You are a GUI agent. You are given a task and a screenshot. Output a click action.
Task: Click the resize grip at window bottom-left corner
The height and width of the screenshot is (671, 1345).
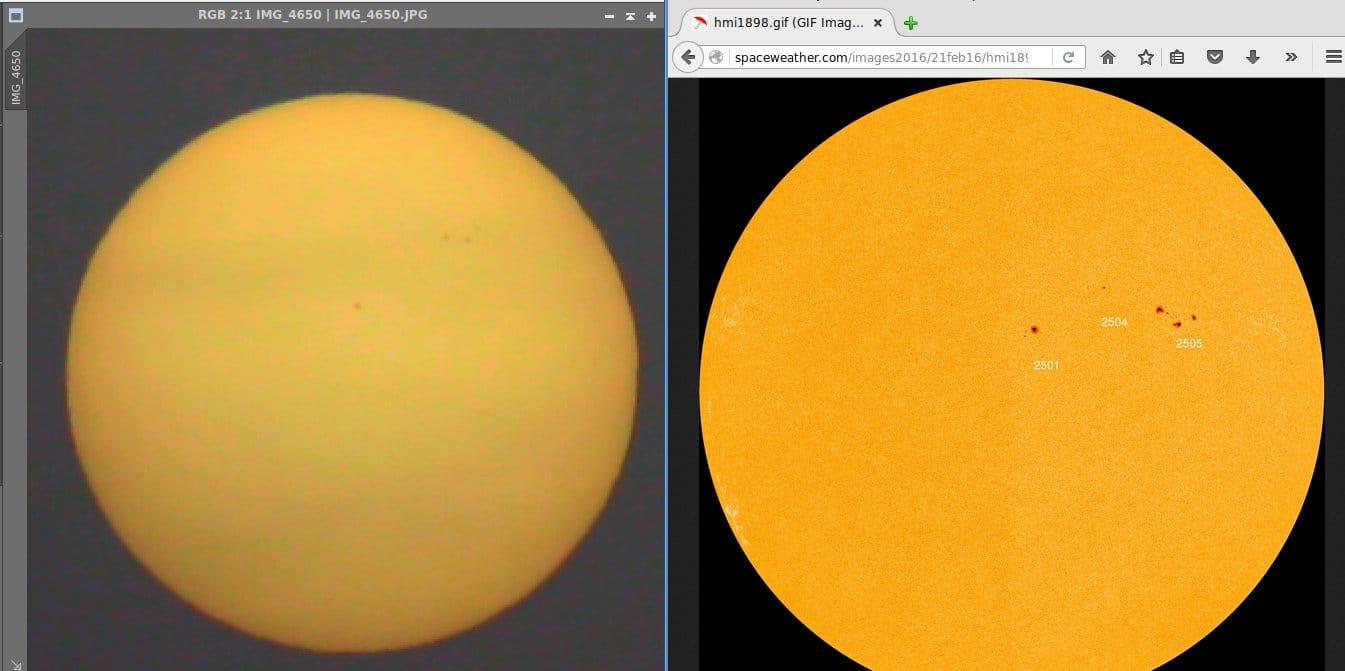(x=14, y=661)
